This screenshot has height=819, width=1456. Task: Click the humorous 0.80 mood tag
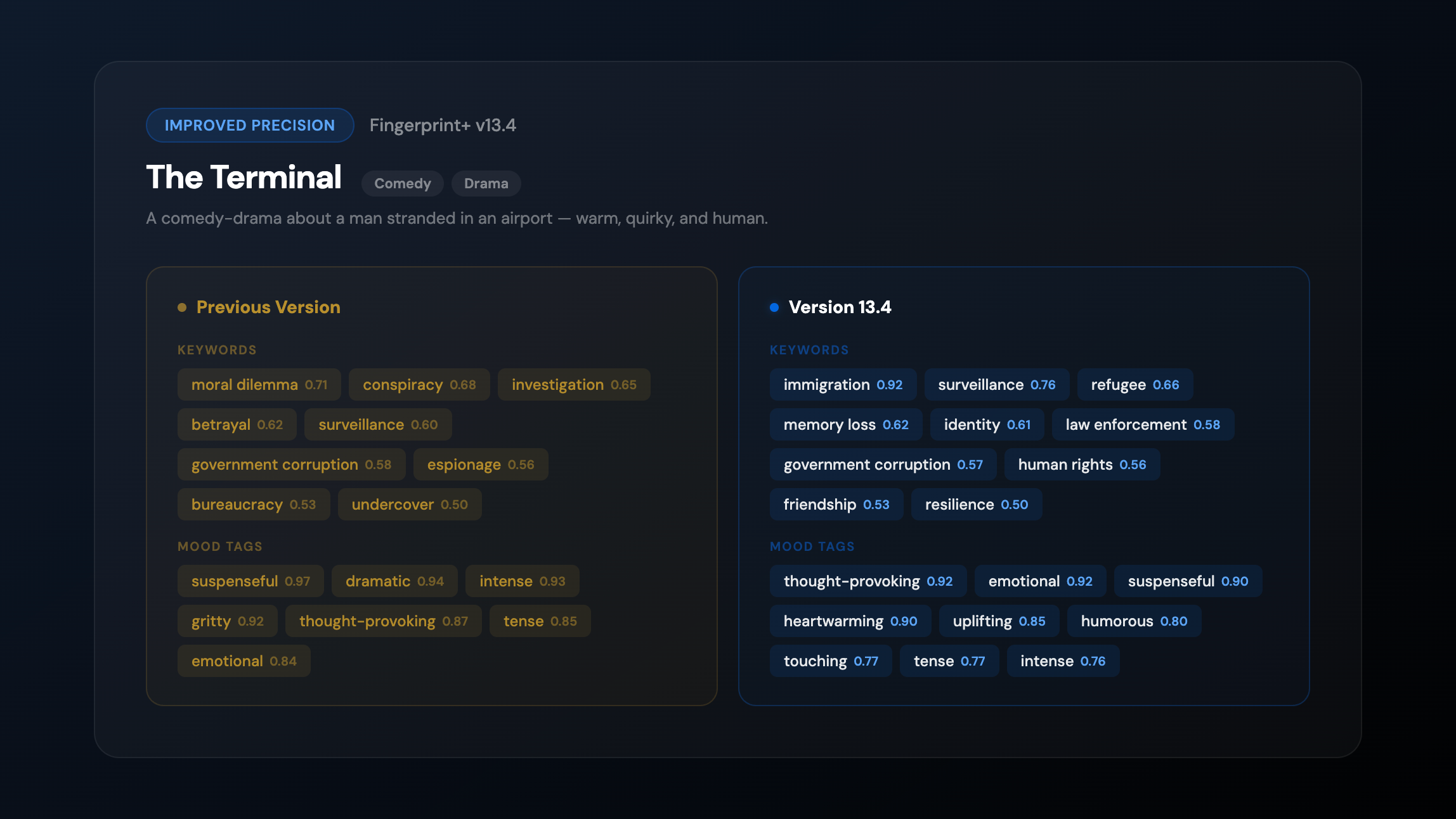1133,621
